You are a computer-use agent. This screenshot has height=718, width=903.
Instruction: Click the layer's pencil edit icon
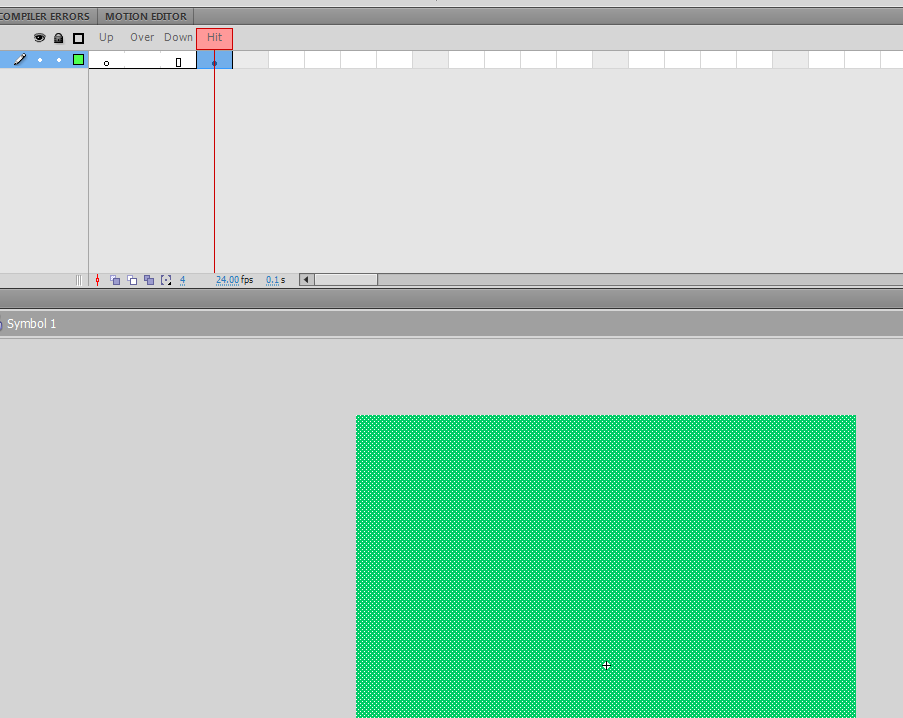coord(20,59)
